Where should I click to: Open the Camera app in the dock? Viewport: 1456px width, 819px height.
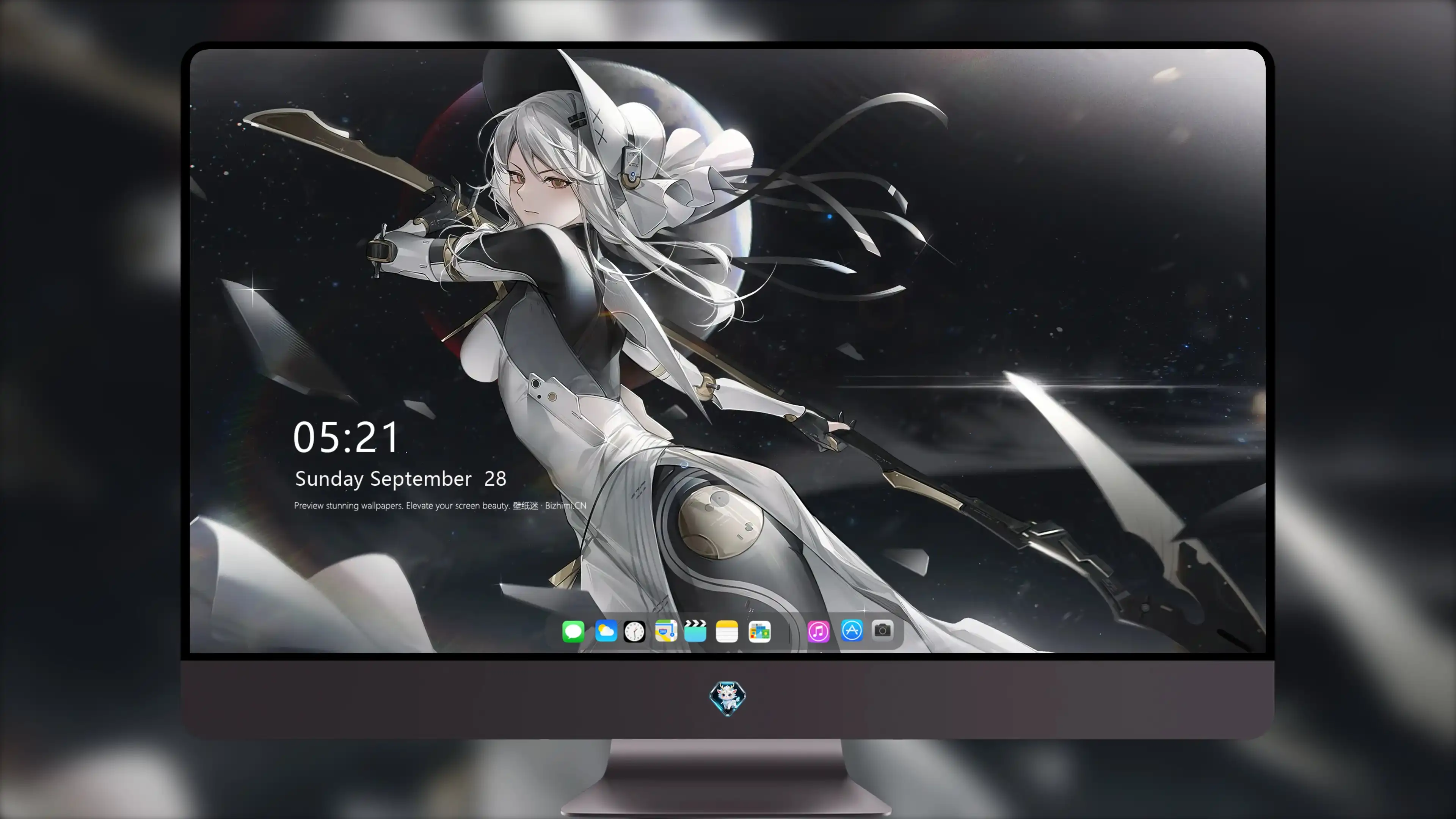(x=882, y=630)
